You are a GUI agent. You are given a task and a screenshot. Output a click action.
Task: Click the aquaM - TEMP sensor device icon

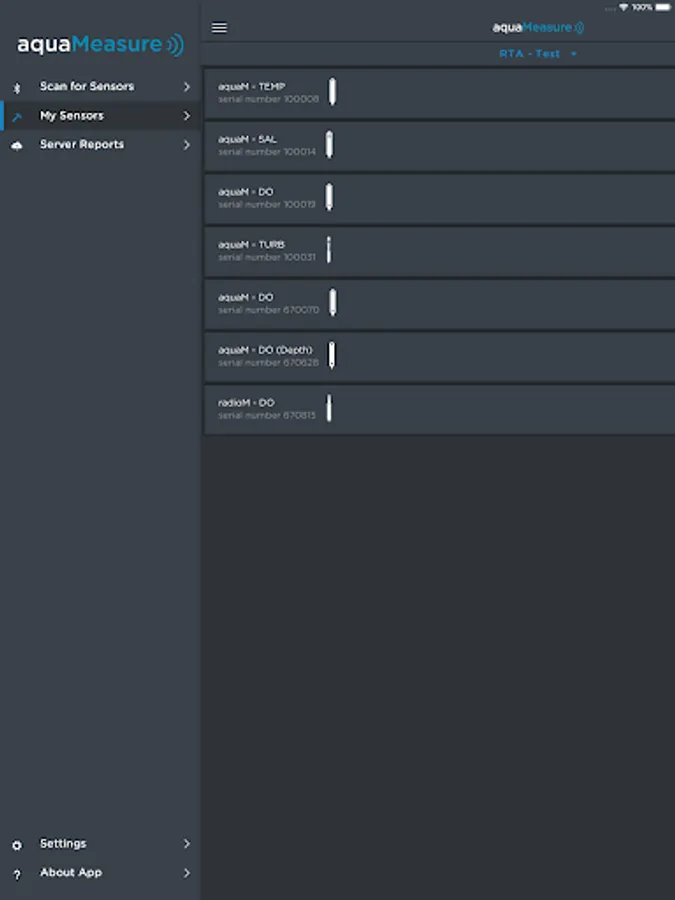point(332,92)
